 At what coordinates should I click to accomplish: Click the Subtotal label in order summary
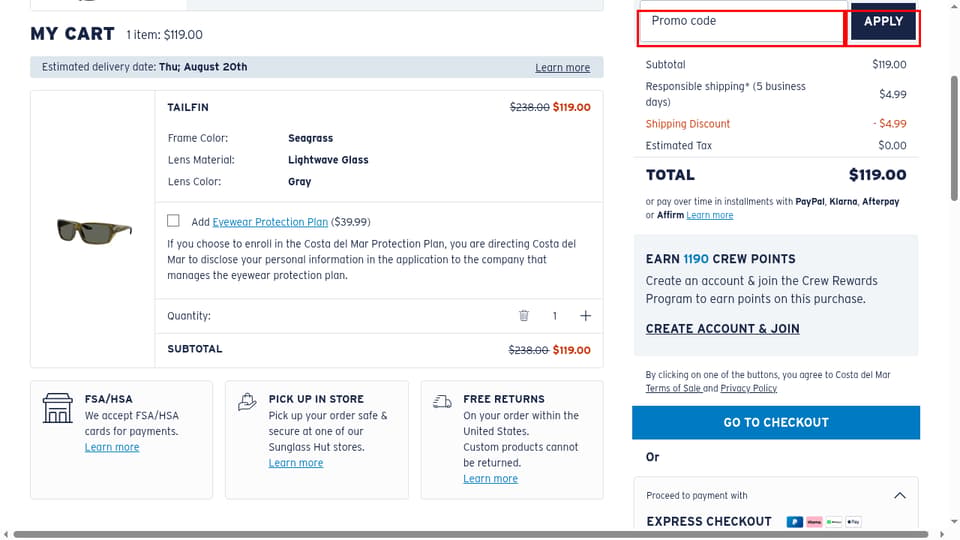(666, 64)
